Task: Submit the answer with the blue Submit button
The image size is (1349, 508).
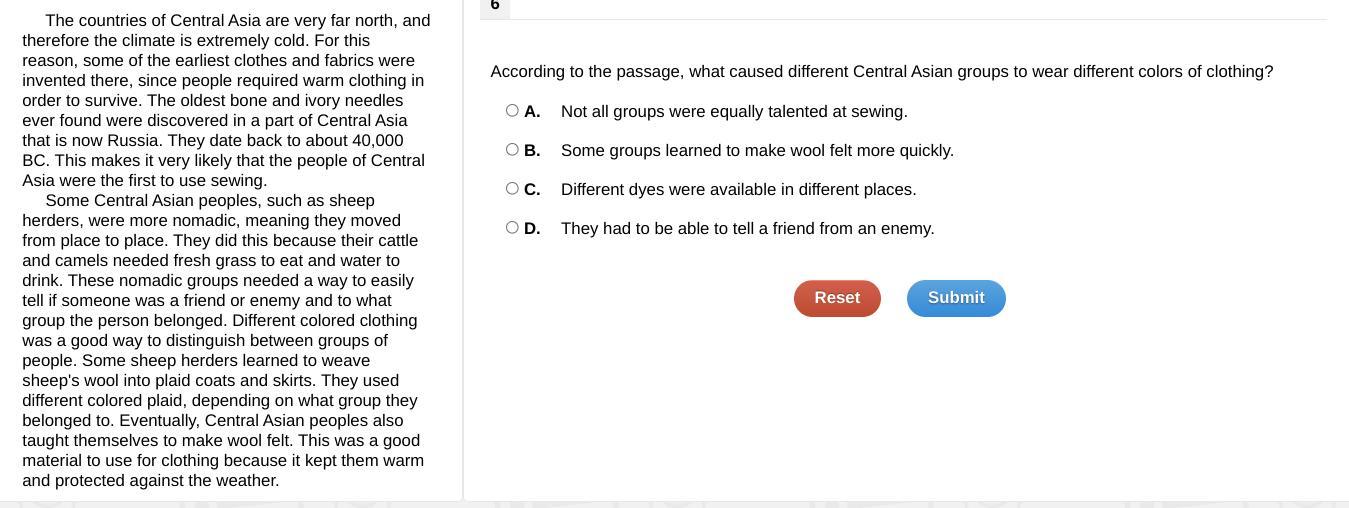Action: (955, 298)
